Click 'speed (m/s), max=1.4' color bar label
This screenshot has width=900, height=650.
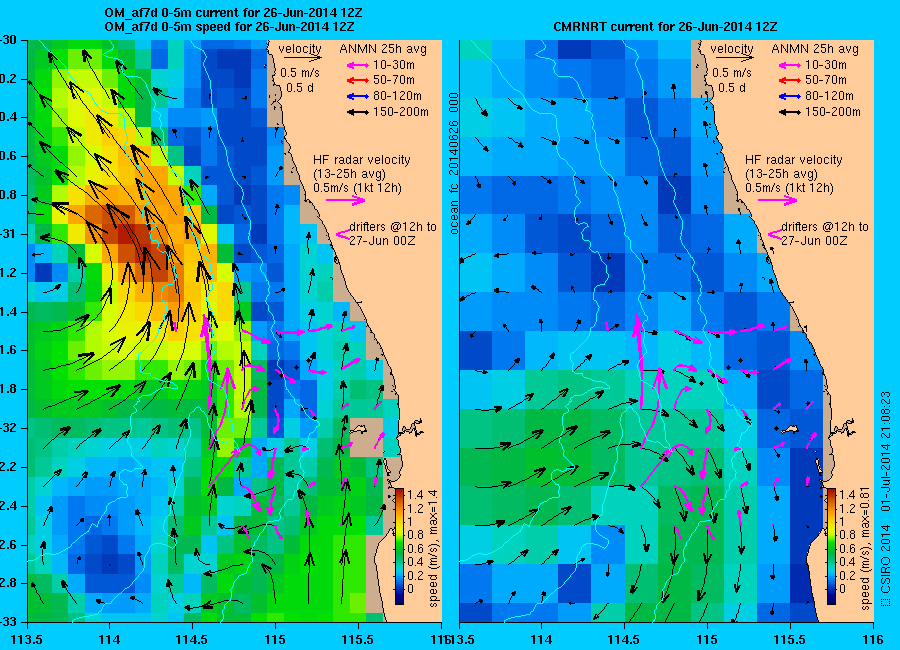click(x=433, y=548)
